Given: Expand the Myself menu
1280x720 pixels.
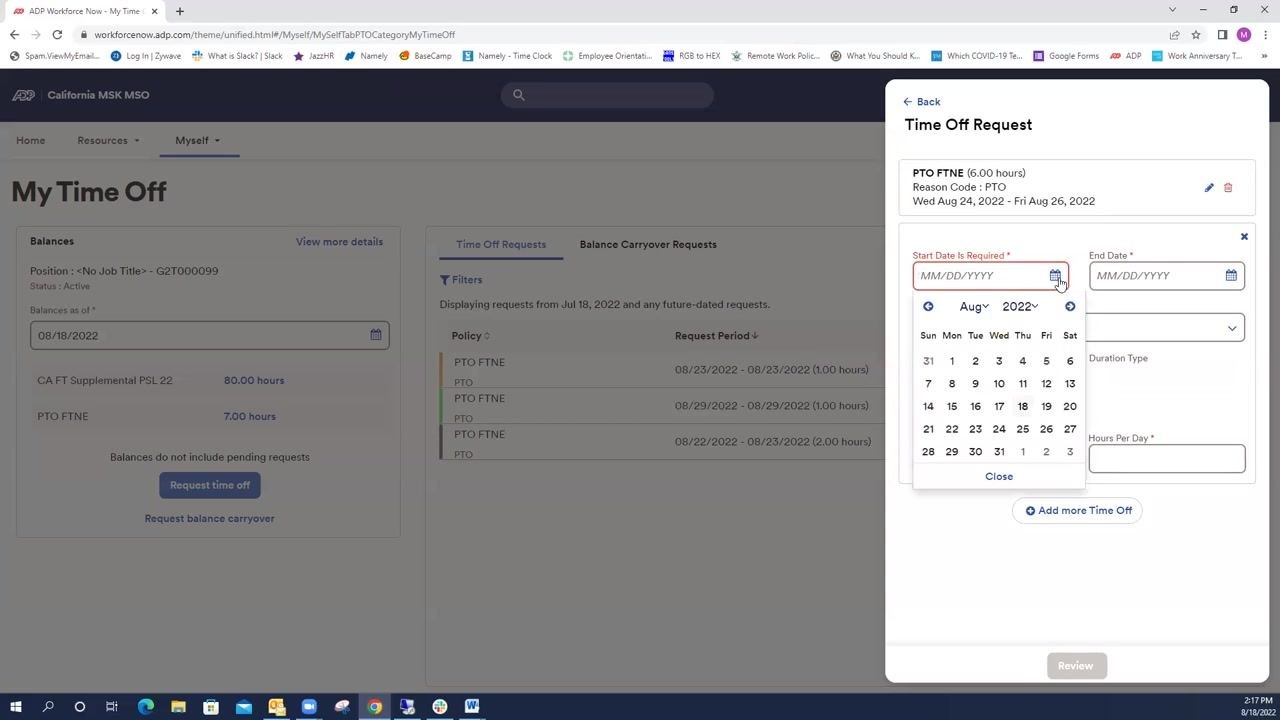Looking at the screenshot, I should [x=198, y=141].
